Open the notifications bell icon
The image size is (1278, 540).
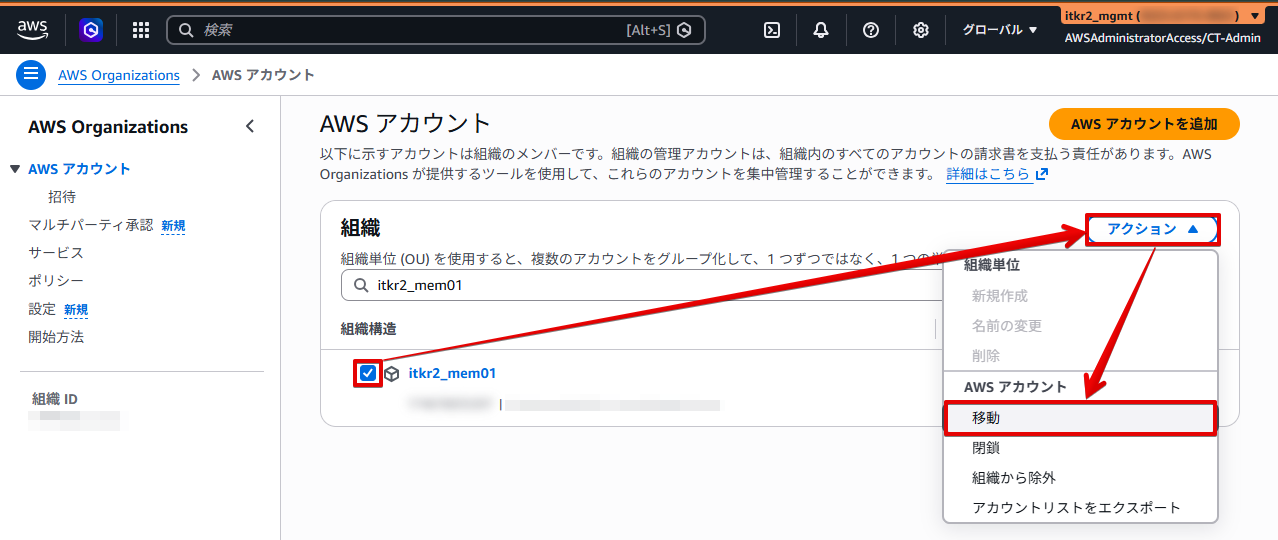pos(821,30)
